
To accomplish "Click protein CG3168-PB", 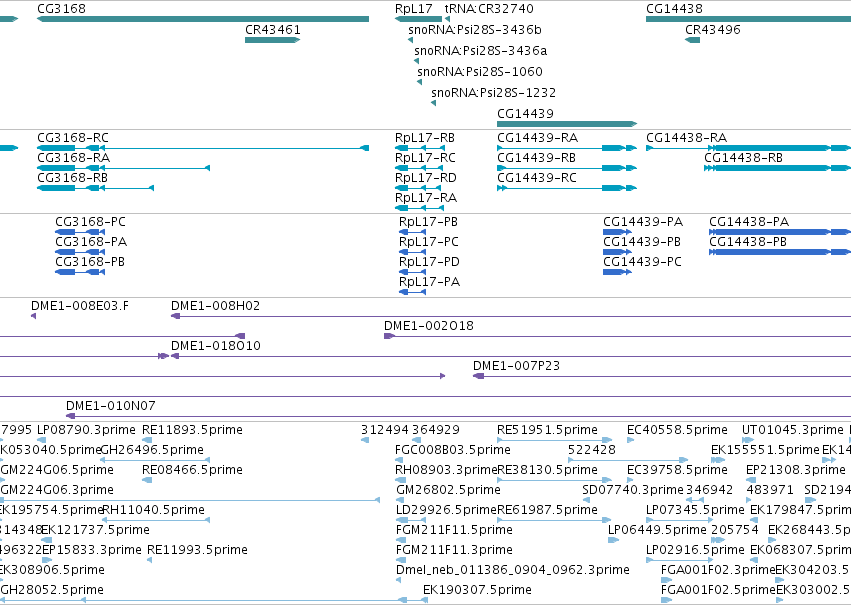I will pos(80,272).
